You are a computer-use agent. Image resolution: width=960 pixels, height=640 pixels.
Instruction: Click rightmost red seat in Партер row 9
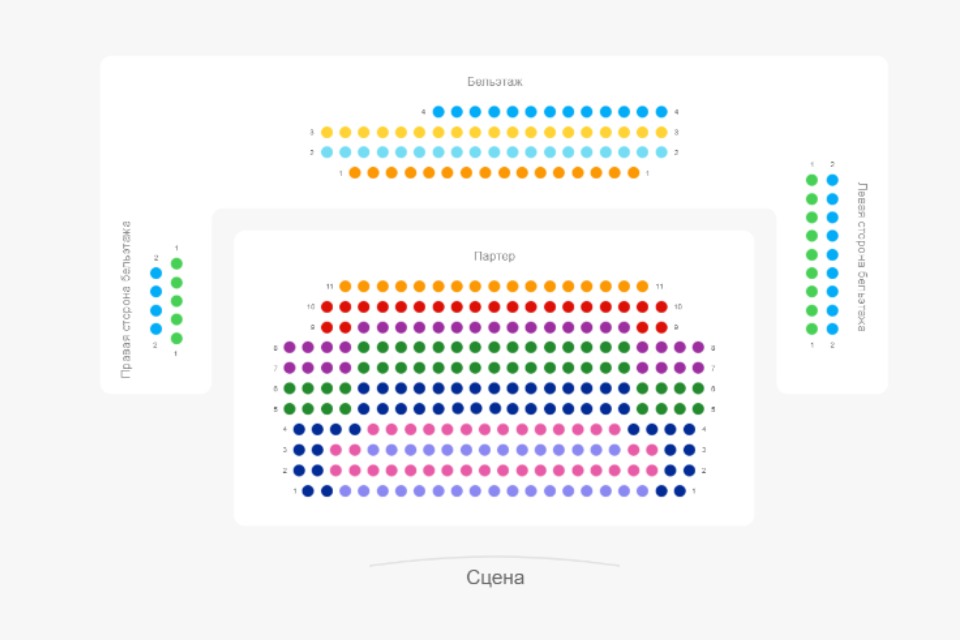(661, 327)
